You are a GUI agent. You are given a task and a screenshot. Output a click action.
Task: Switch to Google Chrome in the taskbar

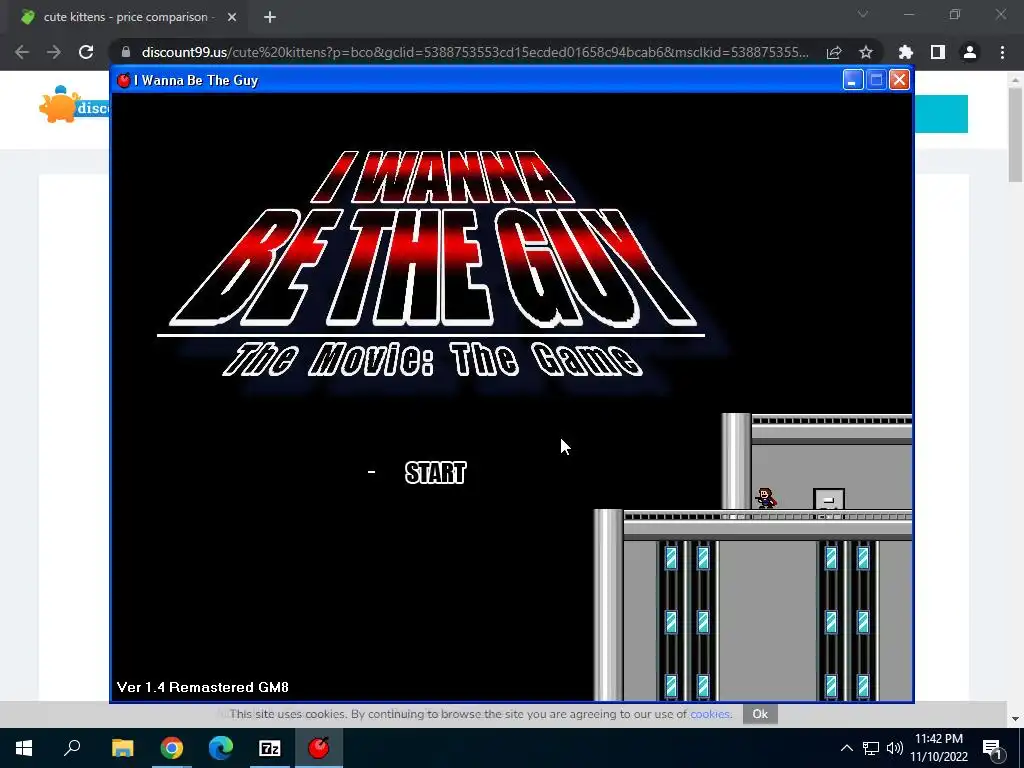[x=172, y=748]
